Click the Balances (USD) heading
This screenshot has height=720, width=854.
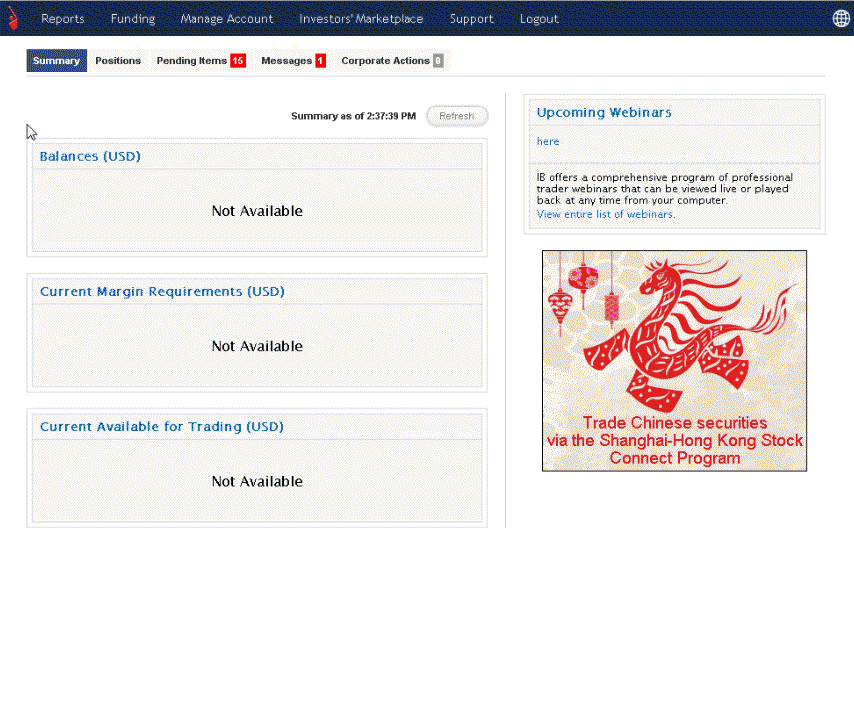pyautogui.click(x=90, y=156)
